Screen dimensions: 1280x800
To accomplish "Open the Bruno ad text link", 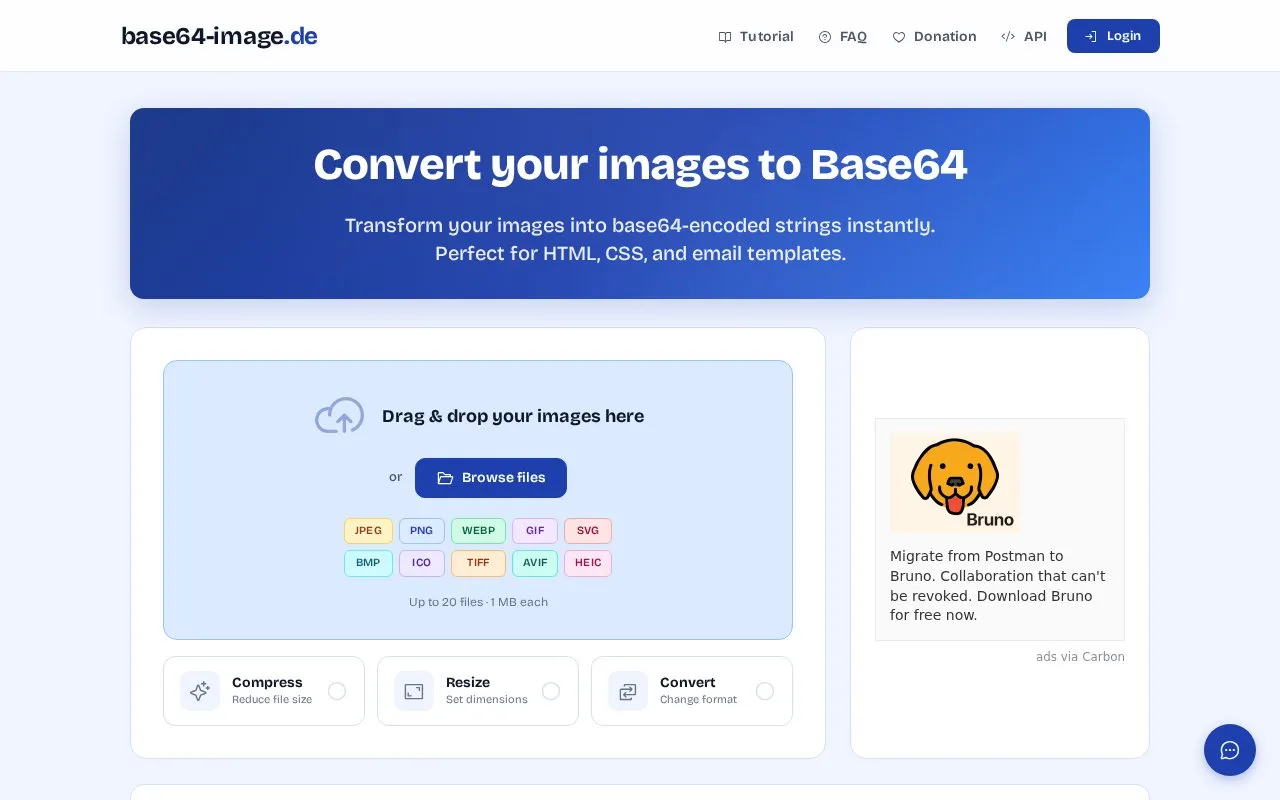I will (x=998, y=586).
